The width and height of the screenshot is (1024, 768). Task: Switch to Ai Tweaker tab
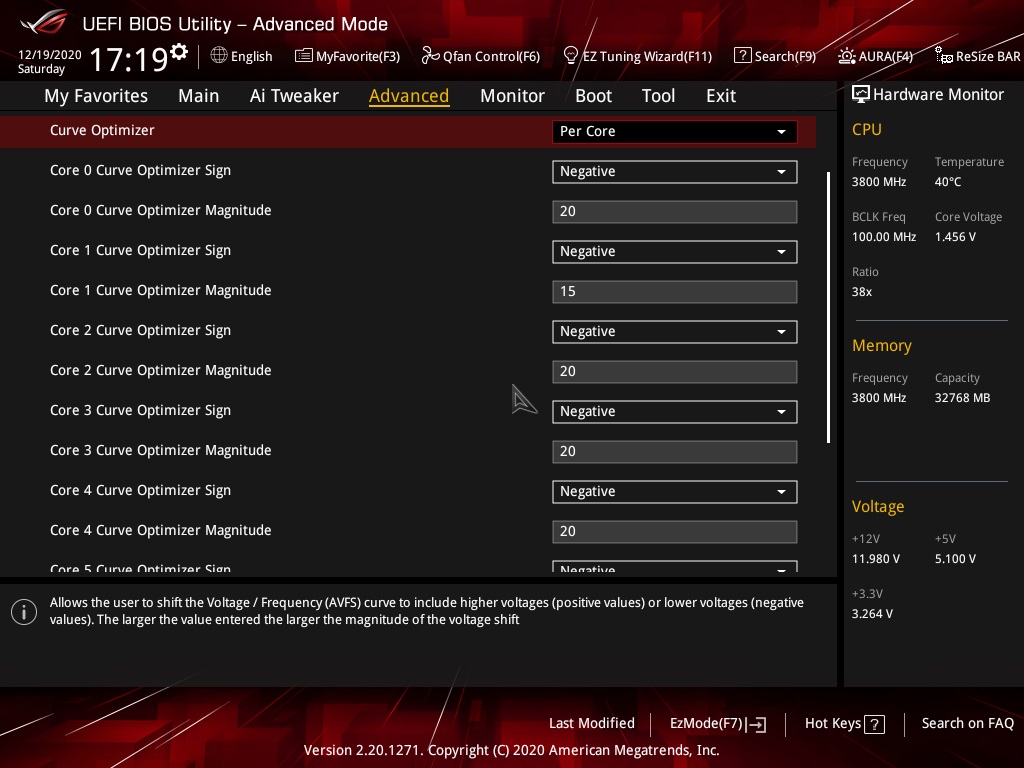(x=294, y=96)
